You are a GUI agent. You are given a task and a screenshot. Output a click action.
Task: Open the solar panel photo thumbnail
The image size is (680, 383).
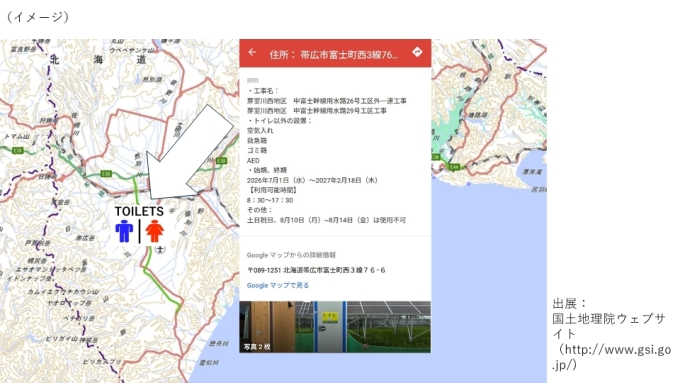(389, 327)
